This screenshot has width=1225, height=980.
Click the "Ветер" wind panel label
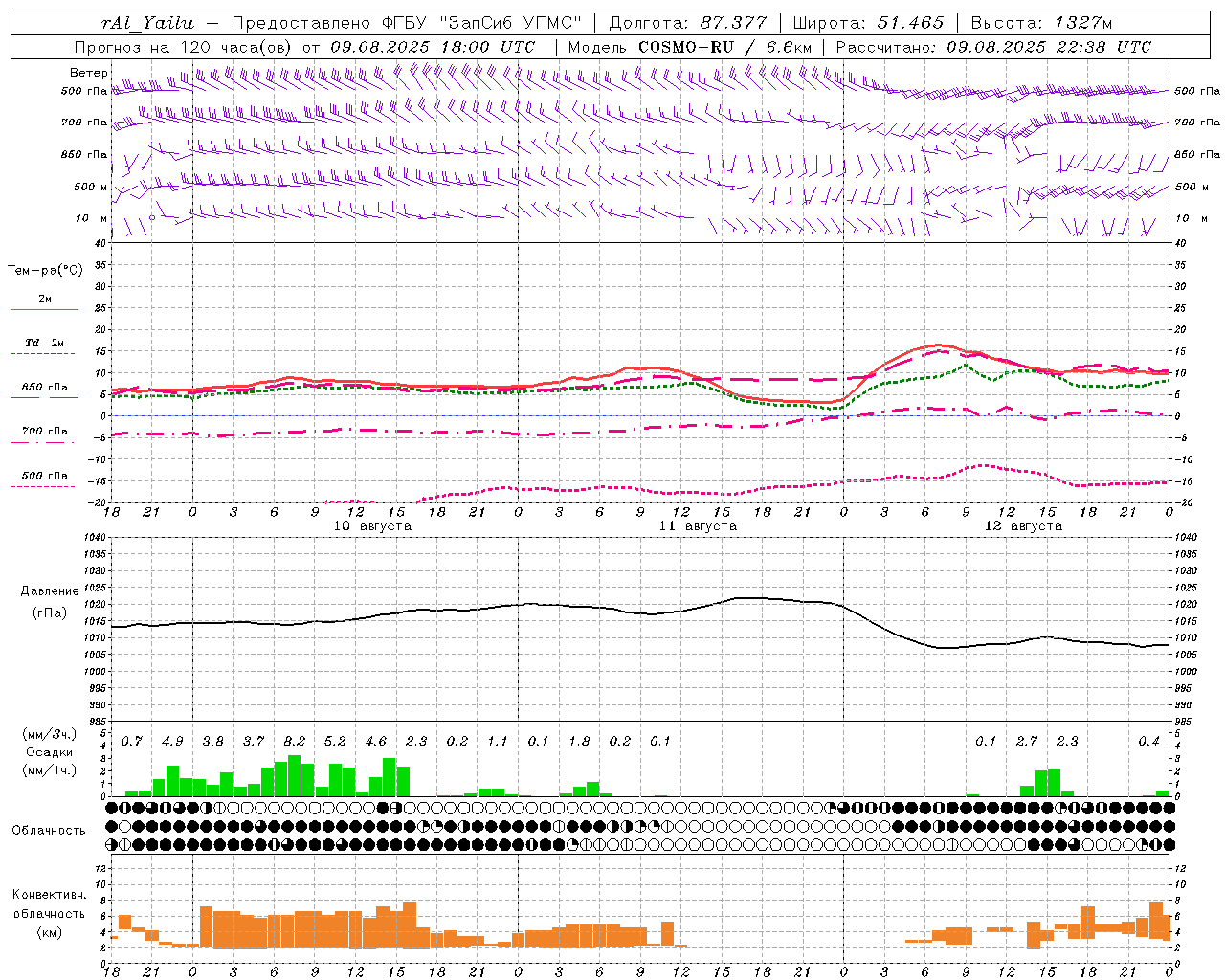[x=88, y=73]
